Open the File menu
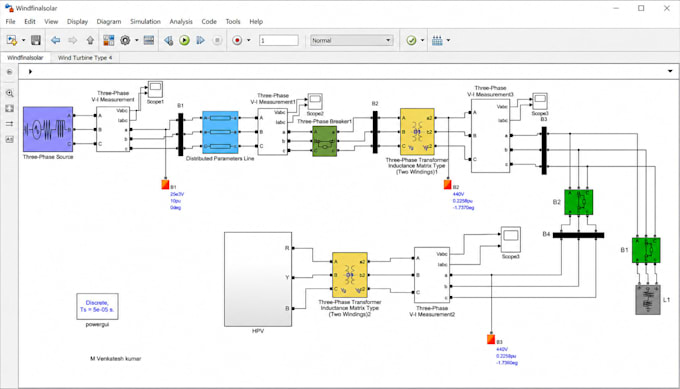 pyautogui.click(x=10, y=21)
